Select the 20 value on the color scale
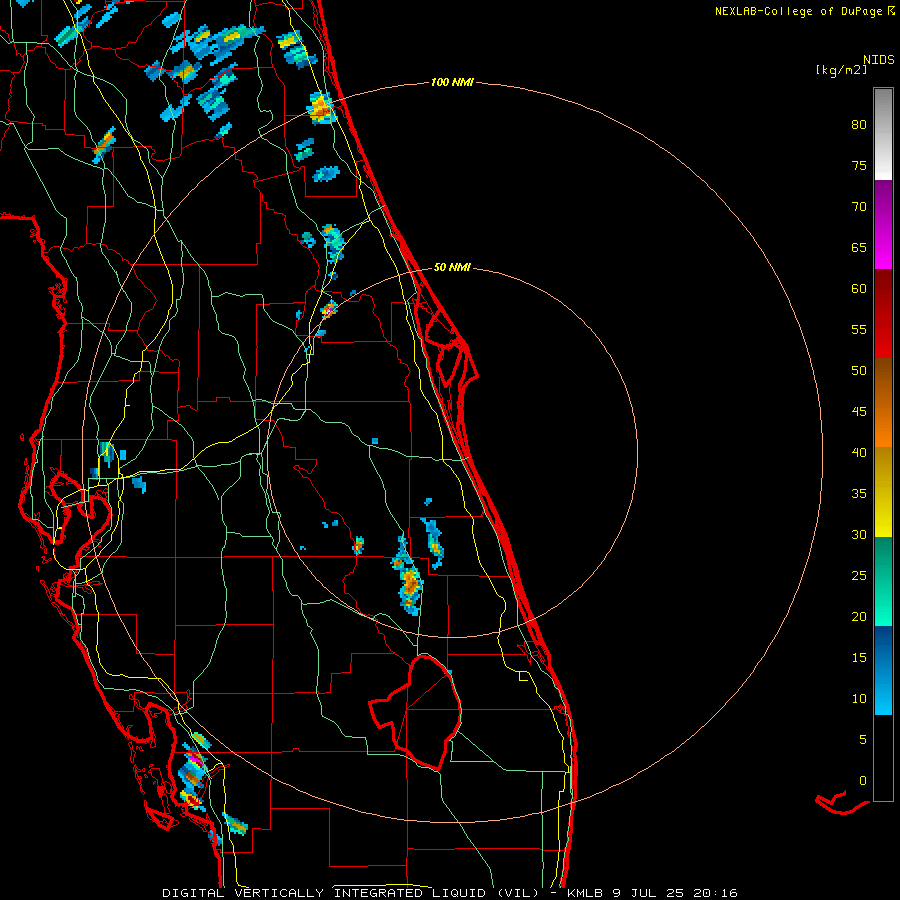 [x=859, y=616]
